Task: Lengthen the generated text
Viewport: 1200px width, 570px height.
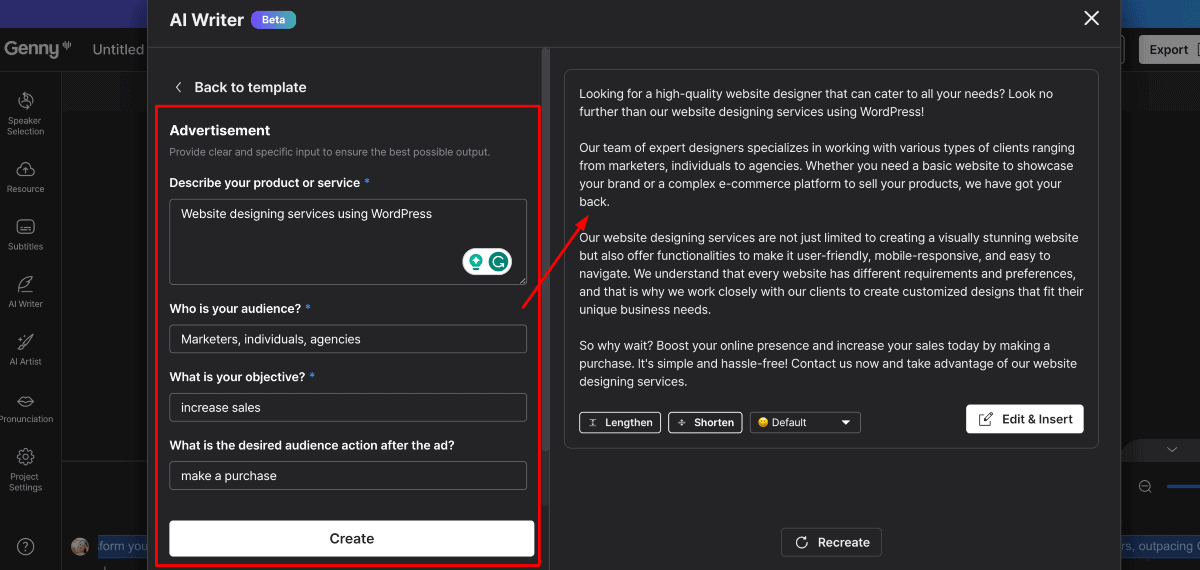Action: tap(620, 422)
